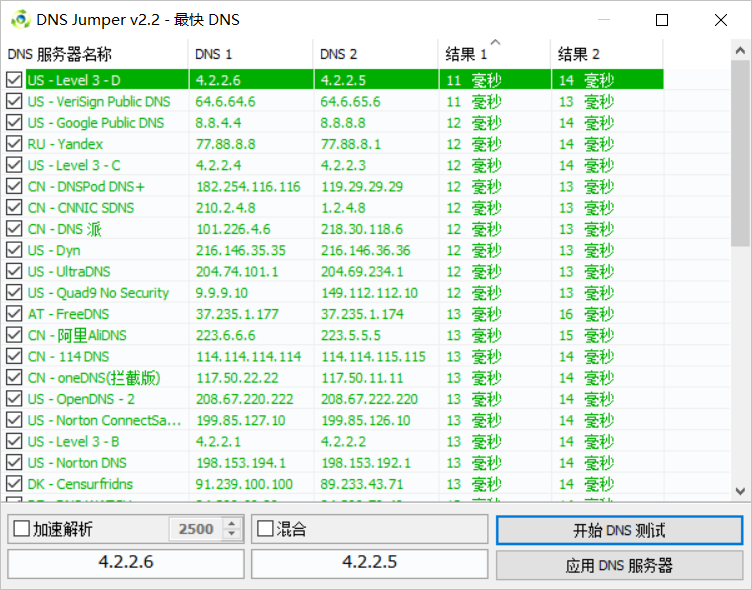Decrease the 2500 value with down arrow
This screenshot has height=590, width=752.
click(232, 534)
